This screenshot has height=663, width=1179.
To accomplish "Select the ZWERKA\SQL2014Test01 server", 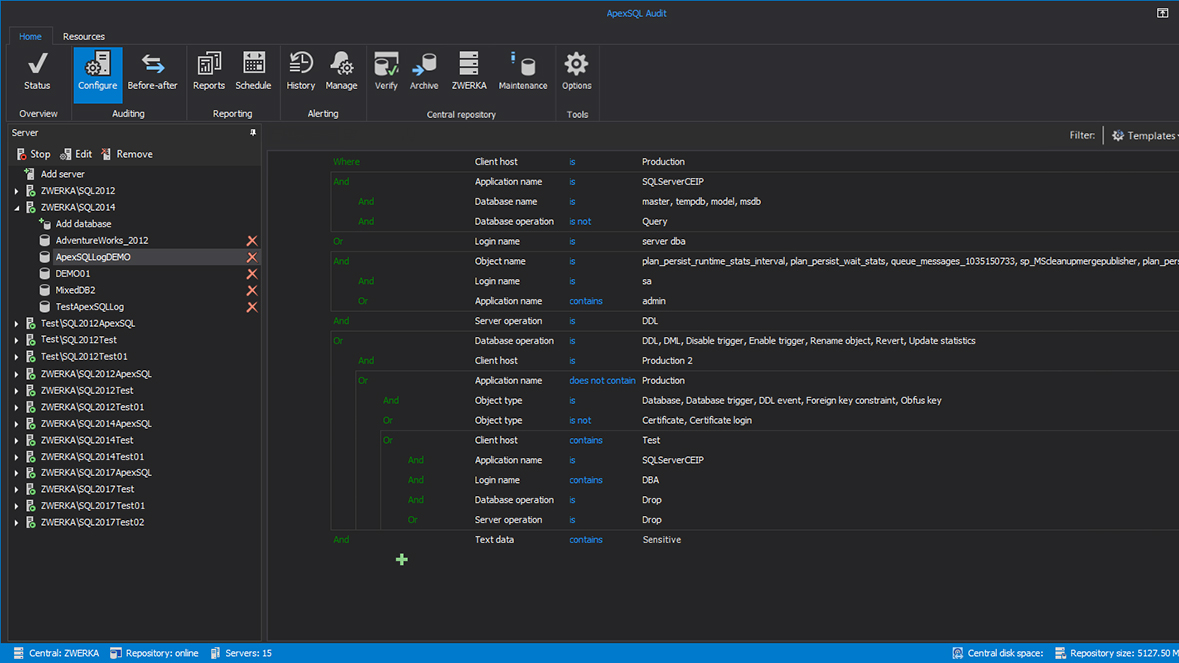I will pos(92,456).
